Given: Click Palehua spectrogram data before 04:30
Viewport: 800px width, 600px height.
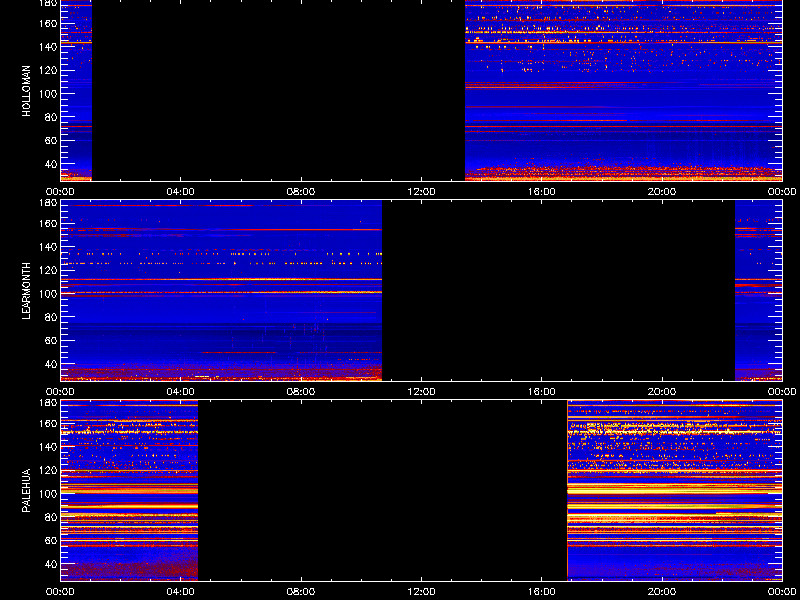Looking at the screenshot, I should (x=129, y=490).
